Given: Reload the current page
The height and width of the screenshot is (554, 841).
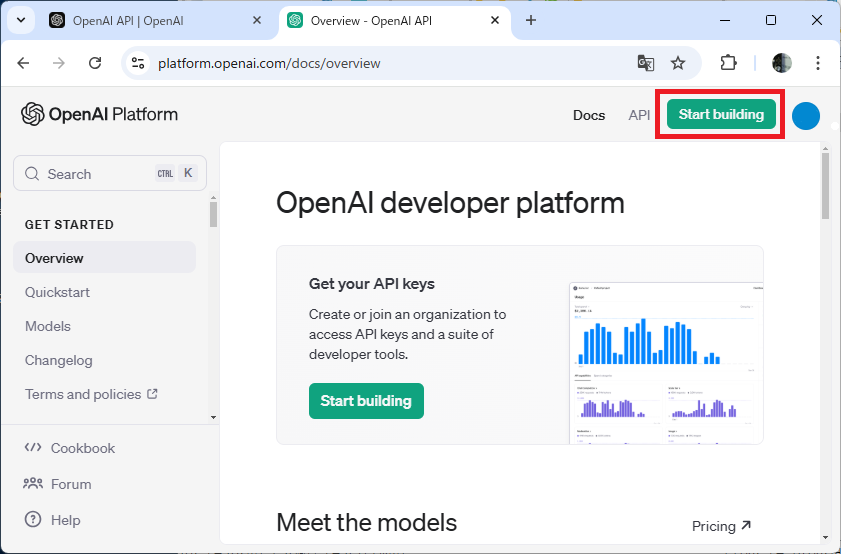Looking at the screenshot, I should click(95, 63).
